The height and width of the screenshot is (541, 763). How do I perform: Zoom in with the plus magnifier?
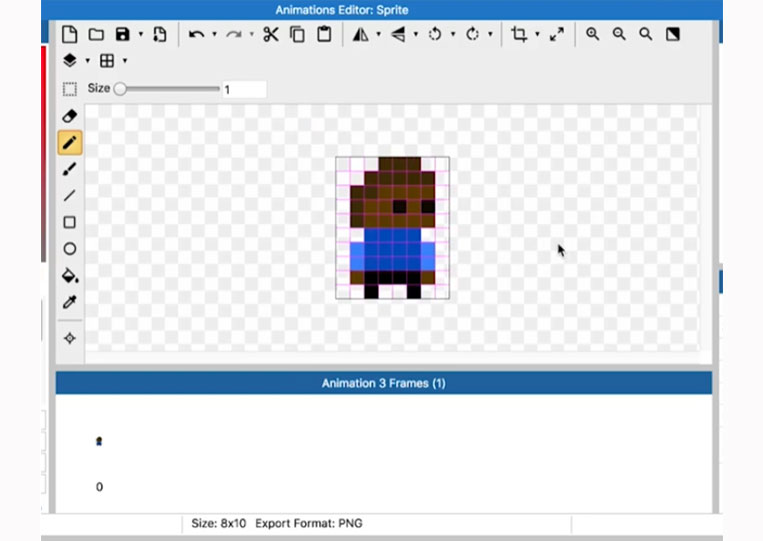(592, 35)
